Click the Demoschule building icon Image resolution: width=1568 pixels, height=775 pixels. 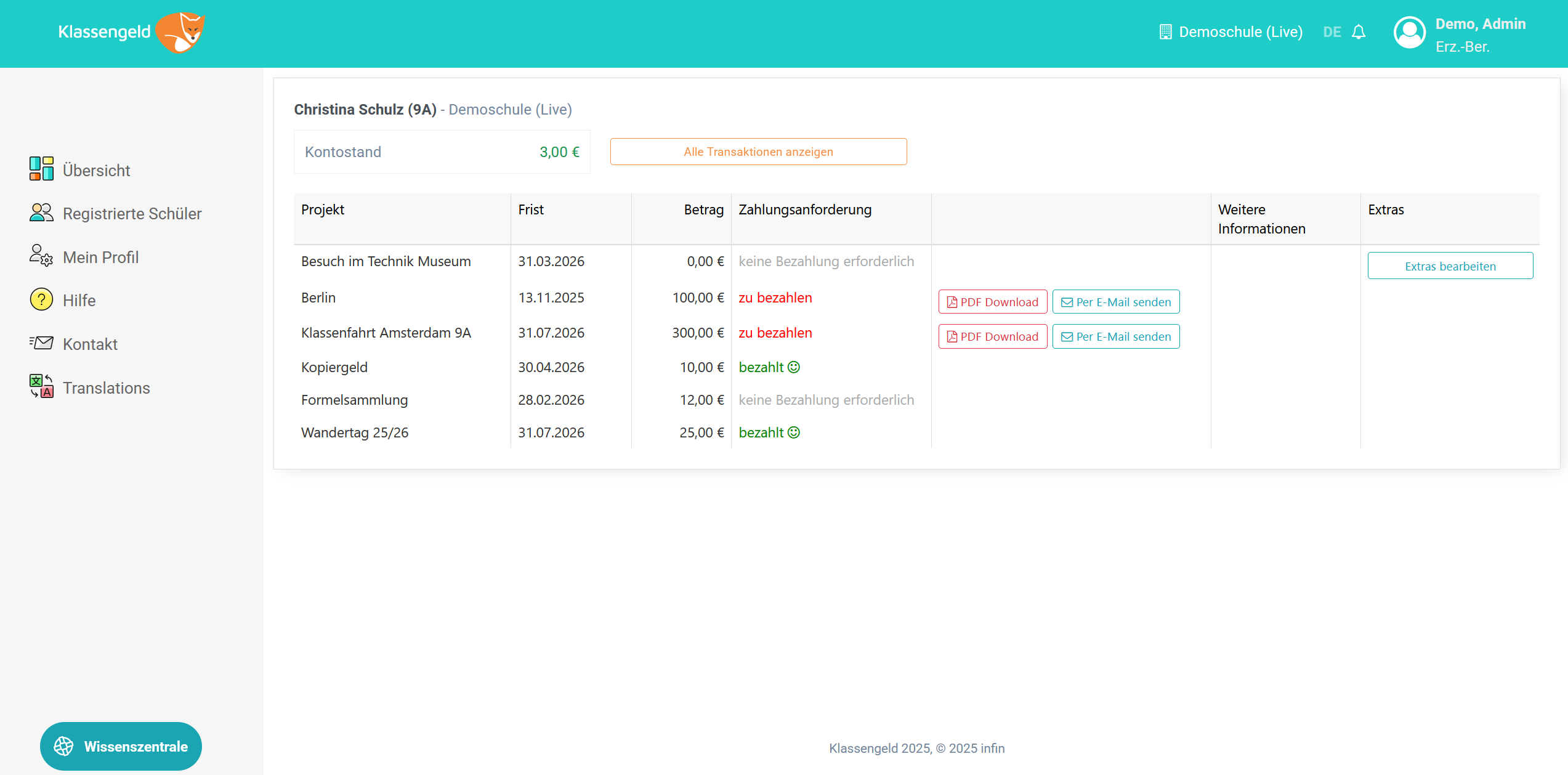[1165, 32]
